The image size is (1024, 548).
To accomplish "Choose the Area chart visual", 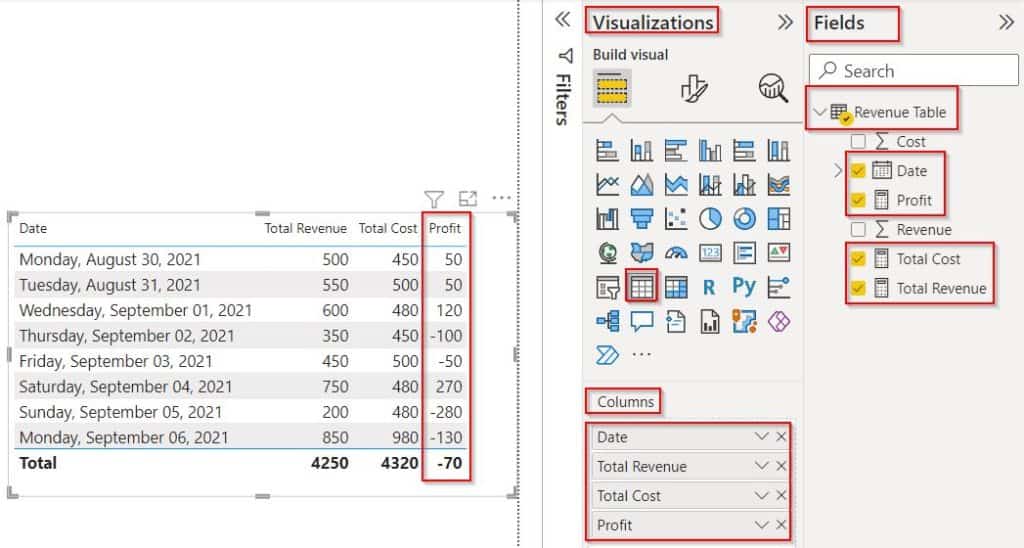I will point(641,185).
